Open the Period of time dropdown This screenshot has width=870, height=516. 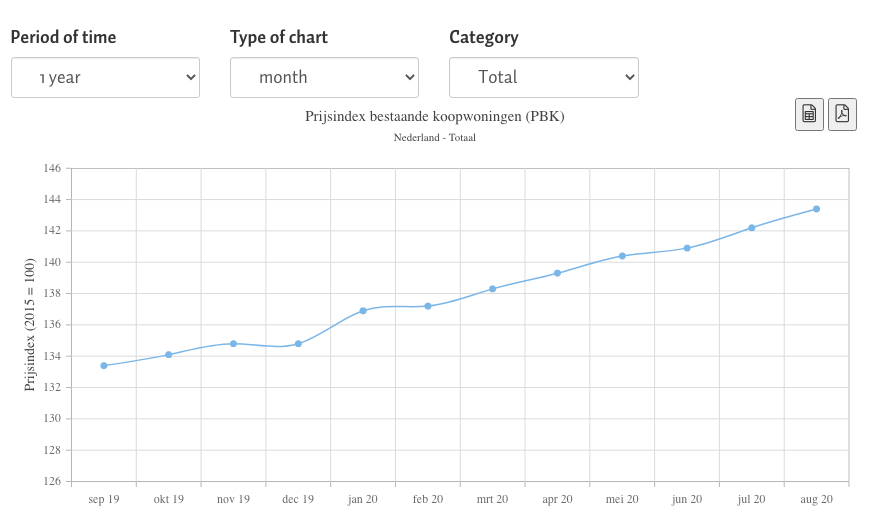(105, 78)
